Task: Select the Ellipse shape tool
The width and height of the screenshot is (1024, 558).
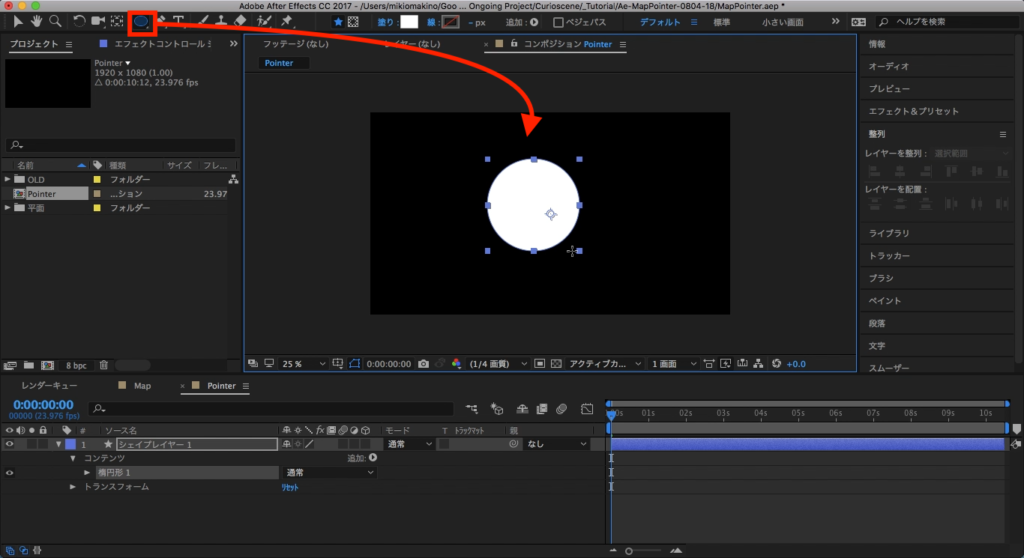Action: tap(142, 20)
